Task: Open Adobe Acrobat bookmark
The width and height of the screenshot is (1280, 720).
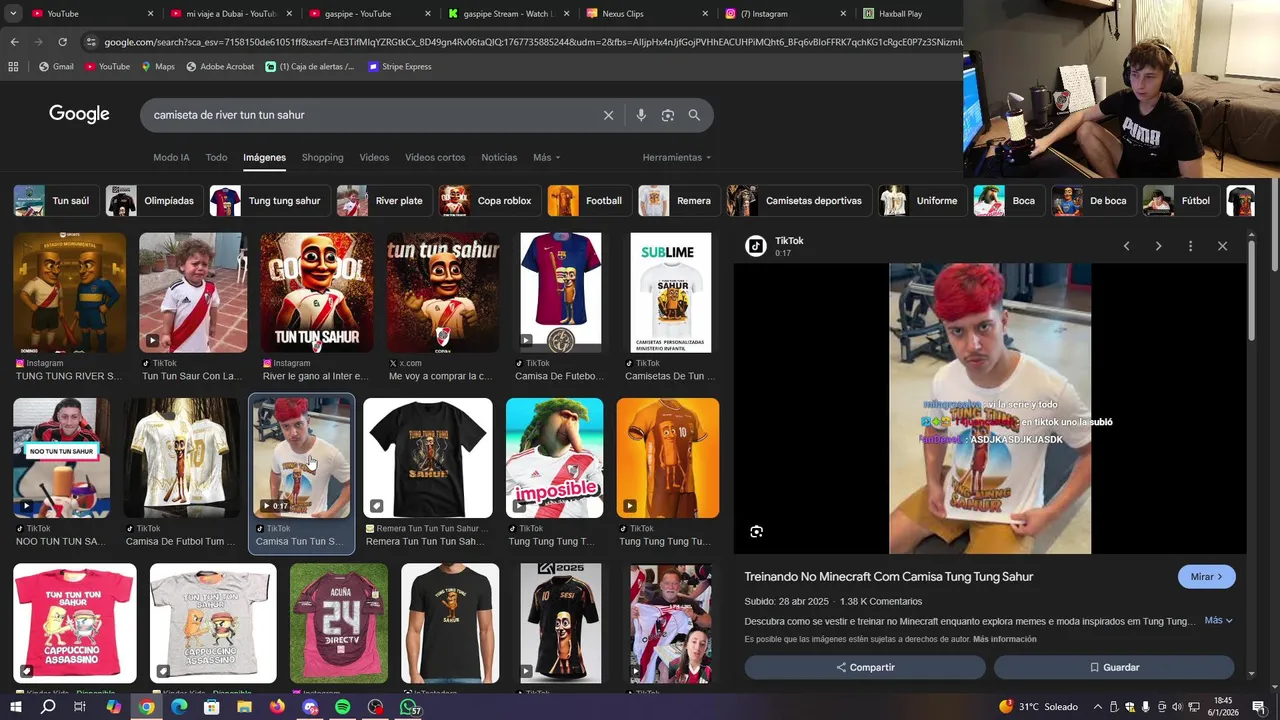Action: (220, 66)
